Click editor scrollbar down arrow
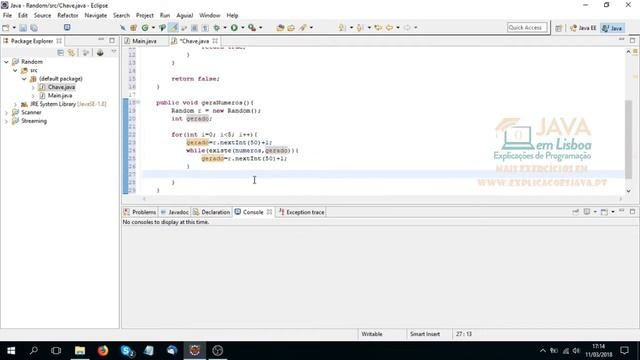This screenshot has height=360, width=640. (629, 191)
